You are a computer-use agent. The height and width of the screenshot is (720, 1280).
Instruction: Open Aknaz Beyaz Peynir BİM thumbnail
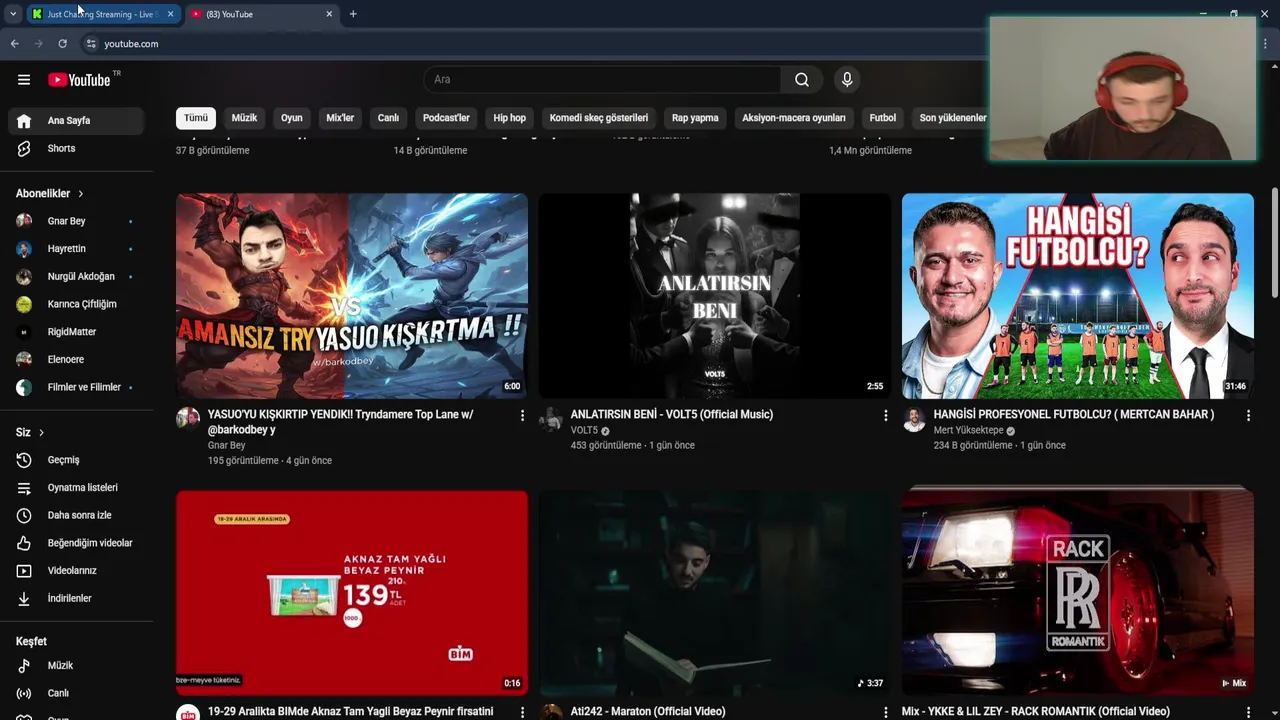click(x=352, y=593)
